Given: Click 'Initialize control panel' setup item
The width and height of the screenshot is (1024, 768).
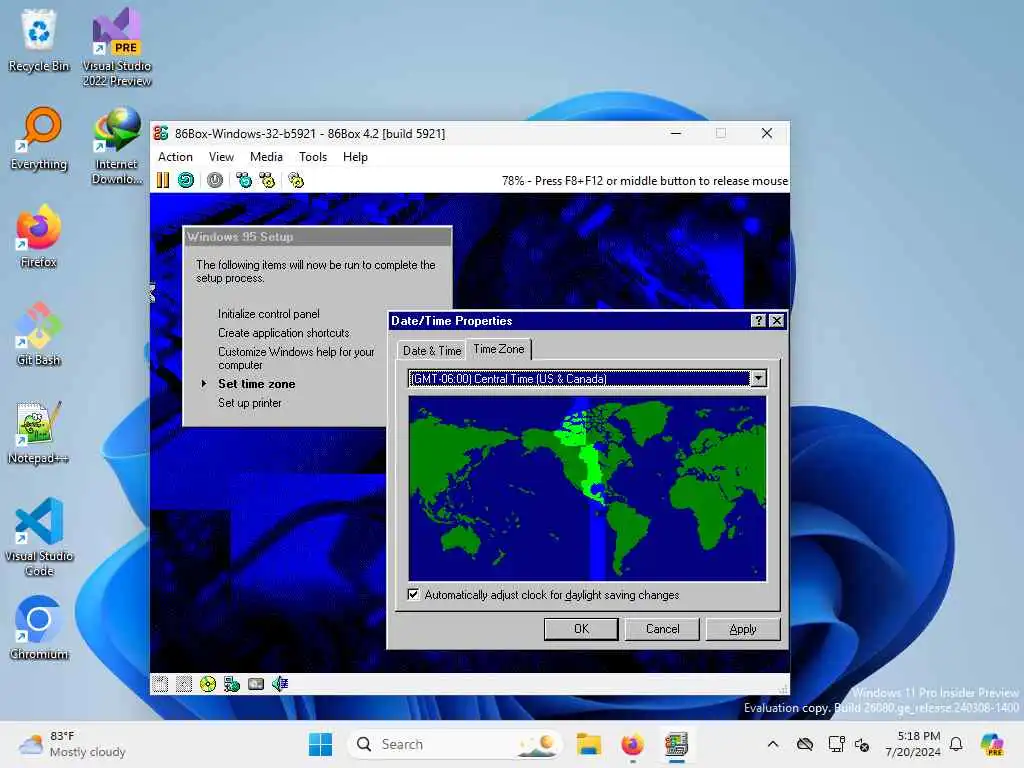Looking at the screenshot, I should (x=268, y=314).
